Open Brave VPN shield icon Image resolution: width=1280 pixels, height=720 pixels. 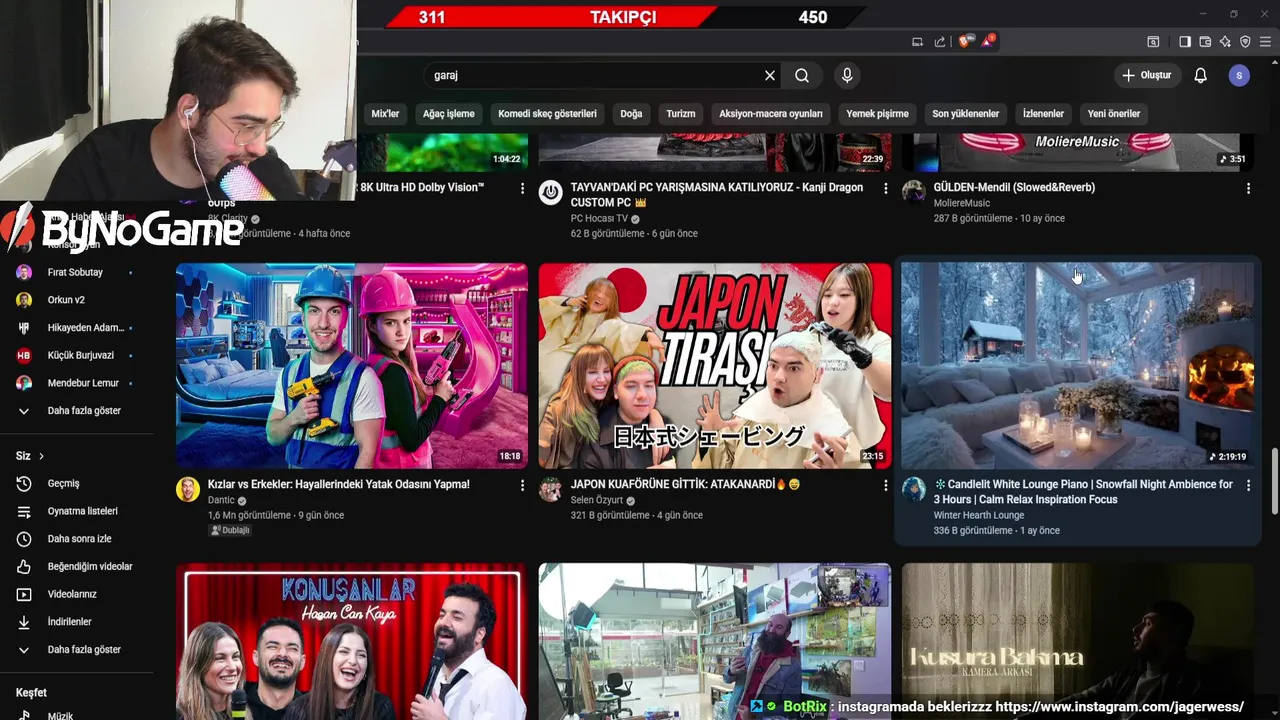[1245, 41]
